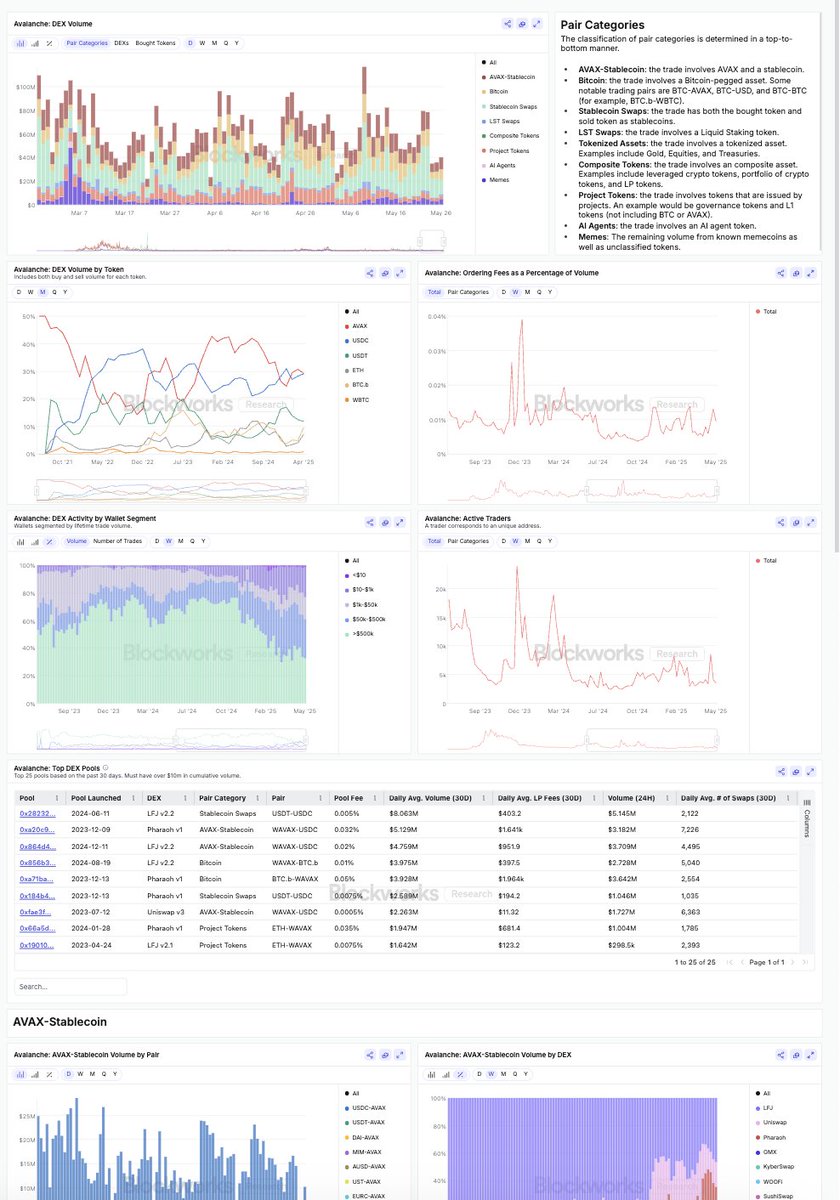Expand Ordering Fees chart to fullscreen
Image resolution: width=840 pixels, height=1200 pixels.
tap(811, 272)
